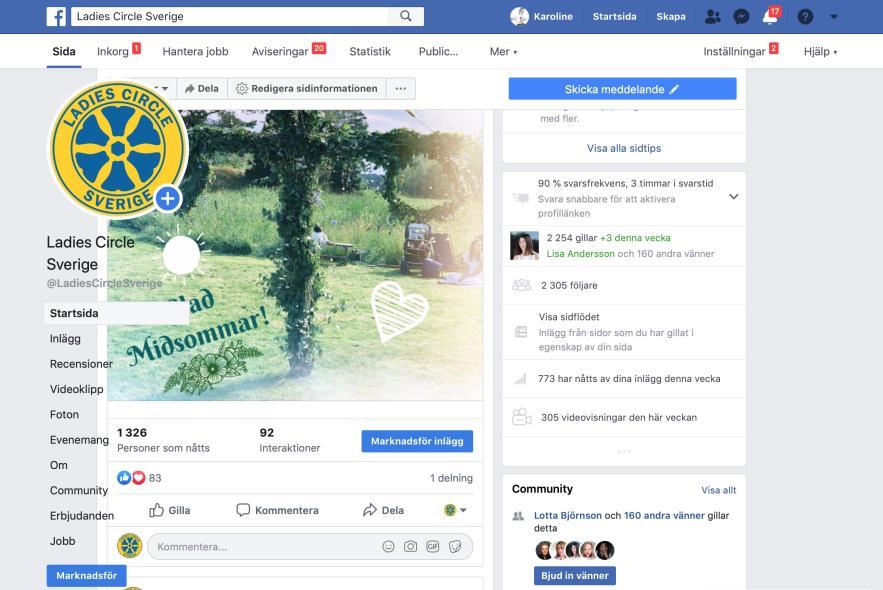
Task: Open Lotta Björnson's profile link
Action: click(x=568, y=515)
